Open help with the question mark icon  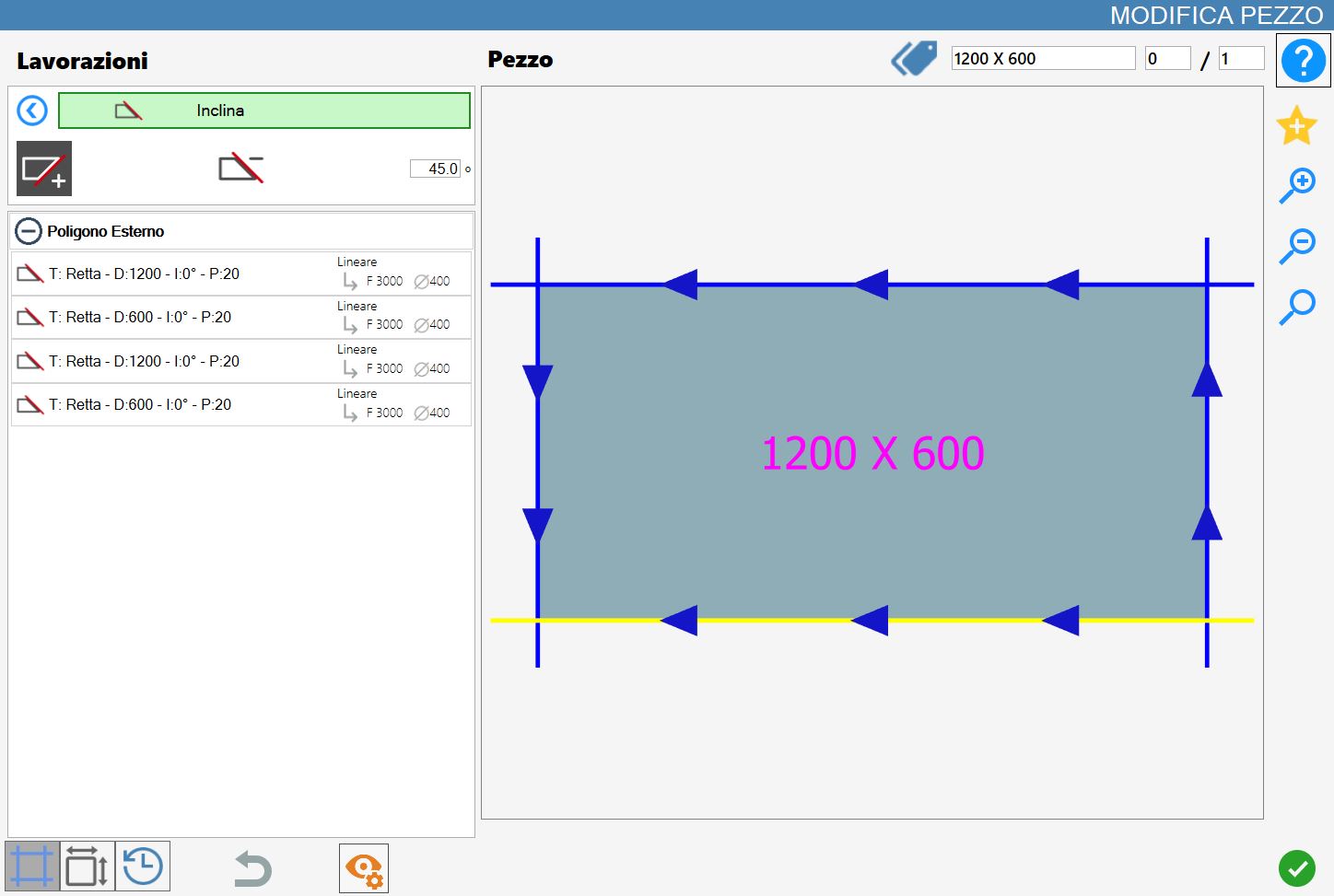coord(1303,61)
